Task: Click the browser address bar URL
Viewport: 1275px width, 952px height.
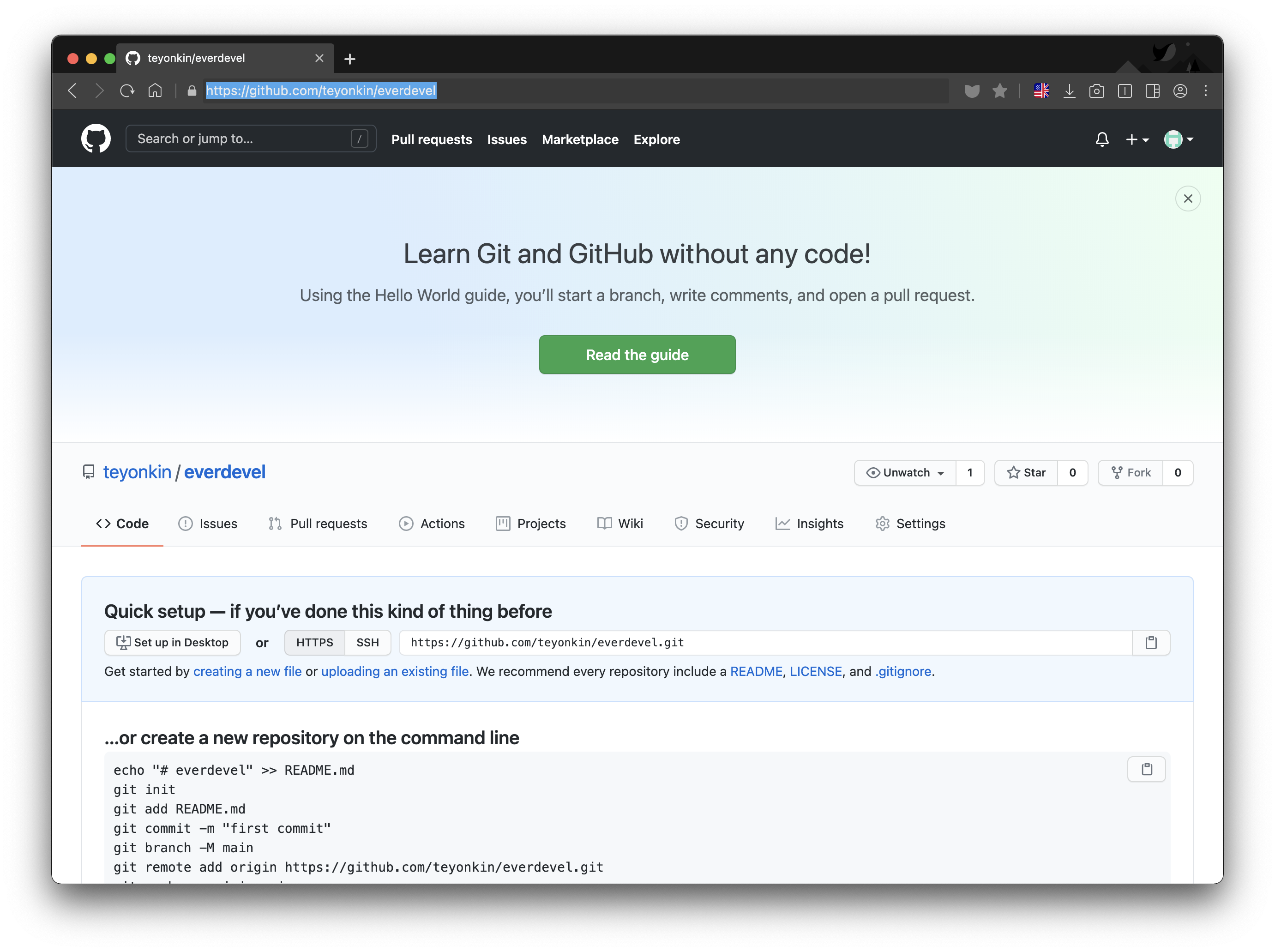Action: 321,90
